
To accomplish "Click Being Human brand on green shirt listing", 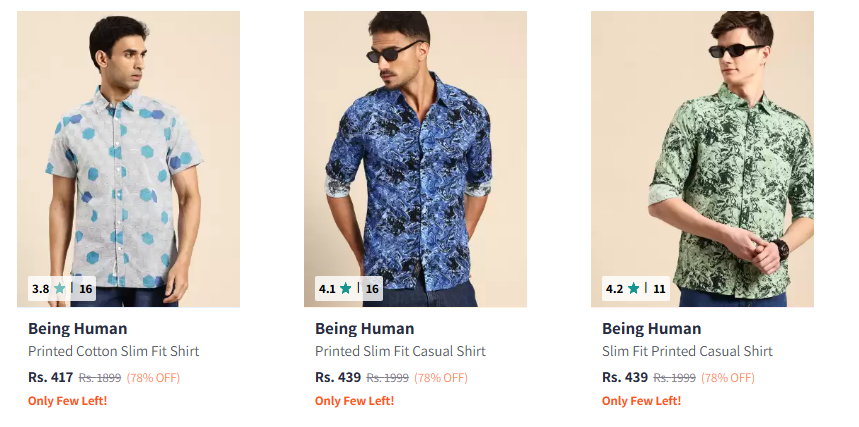I will [x=651, y=328].
